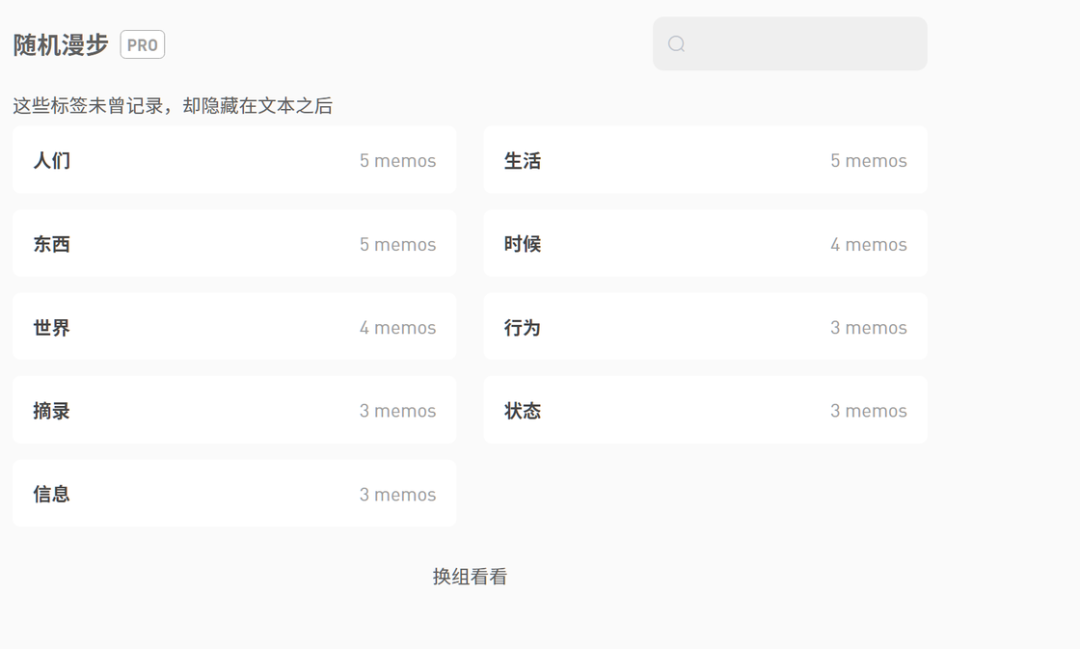Click the PRO badge next to 随机漫步
The width and height of the screenshot is (1080, 649).
tap(143, 45)
